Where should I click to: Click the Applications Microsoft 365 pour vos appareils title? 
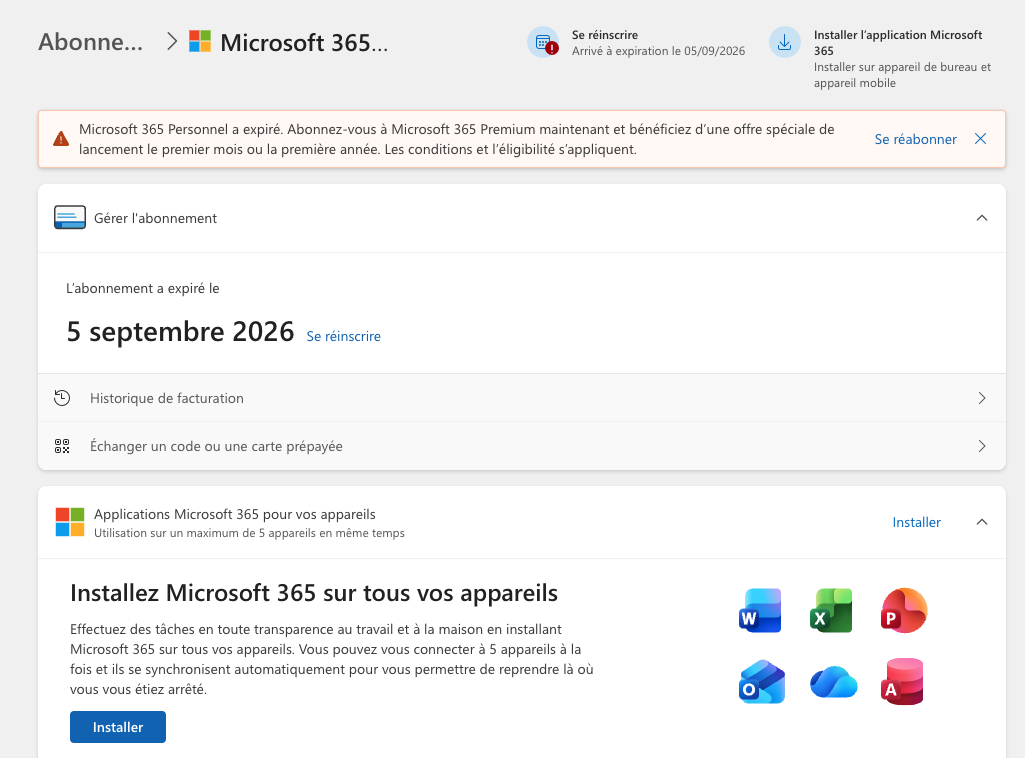point(235,514)
